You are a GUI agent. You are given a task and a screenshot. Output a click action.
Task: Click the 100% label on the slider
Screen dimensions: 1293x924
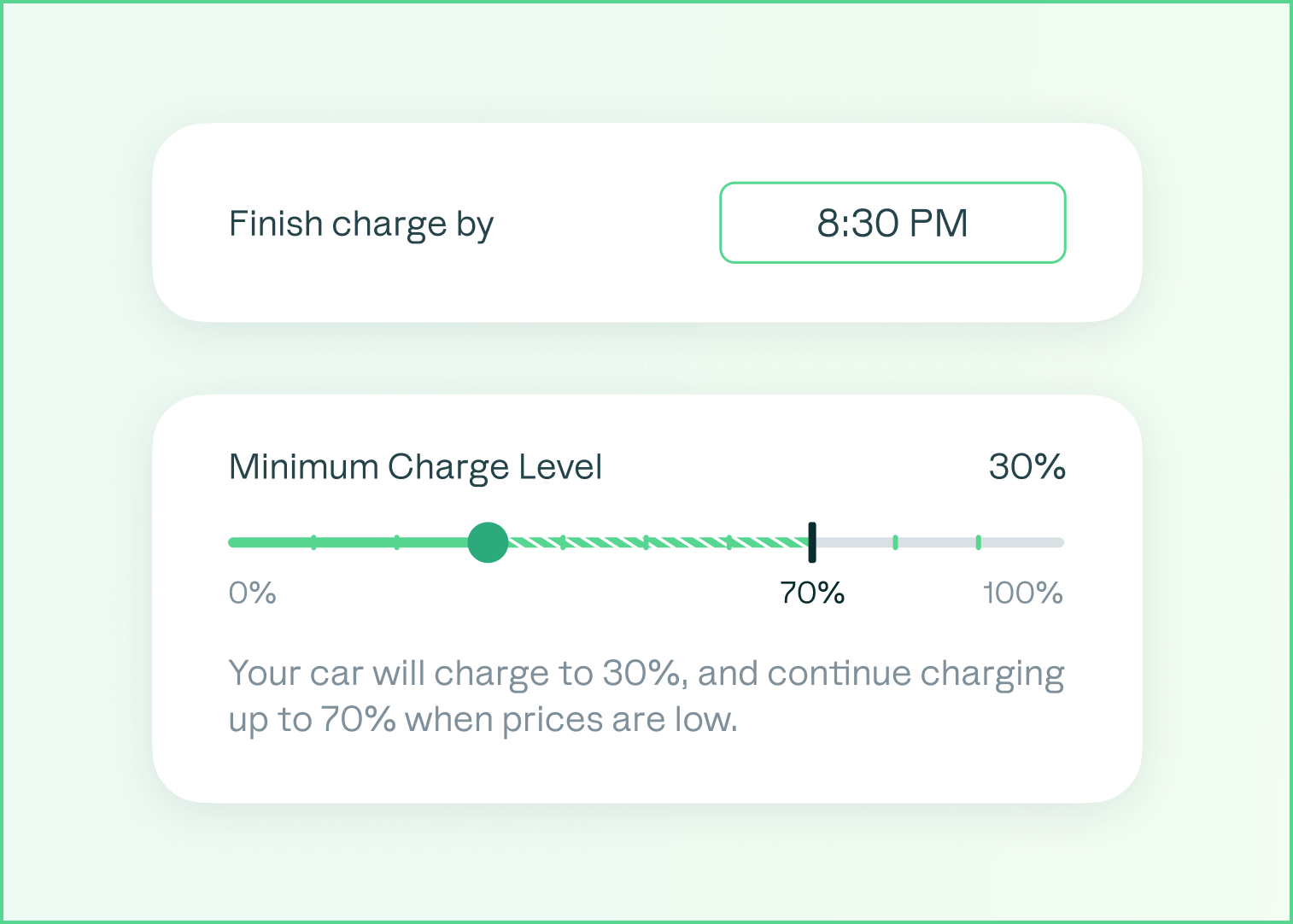click(1021, 593)
